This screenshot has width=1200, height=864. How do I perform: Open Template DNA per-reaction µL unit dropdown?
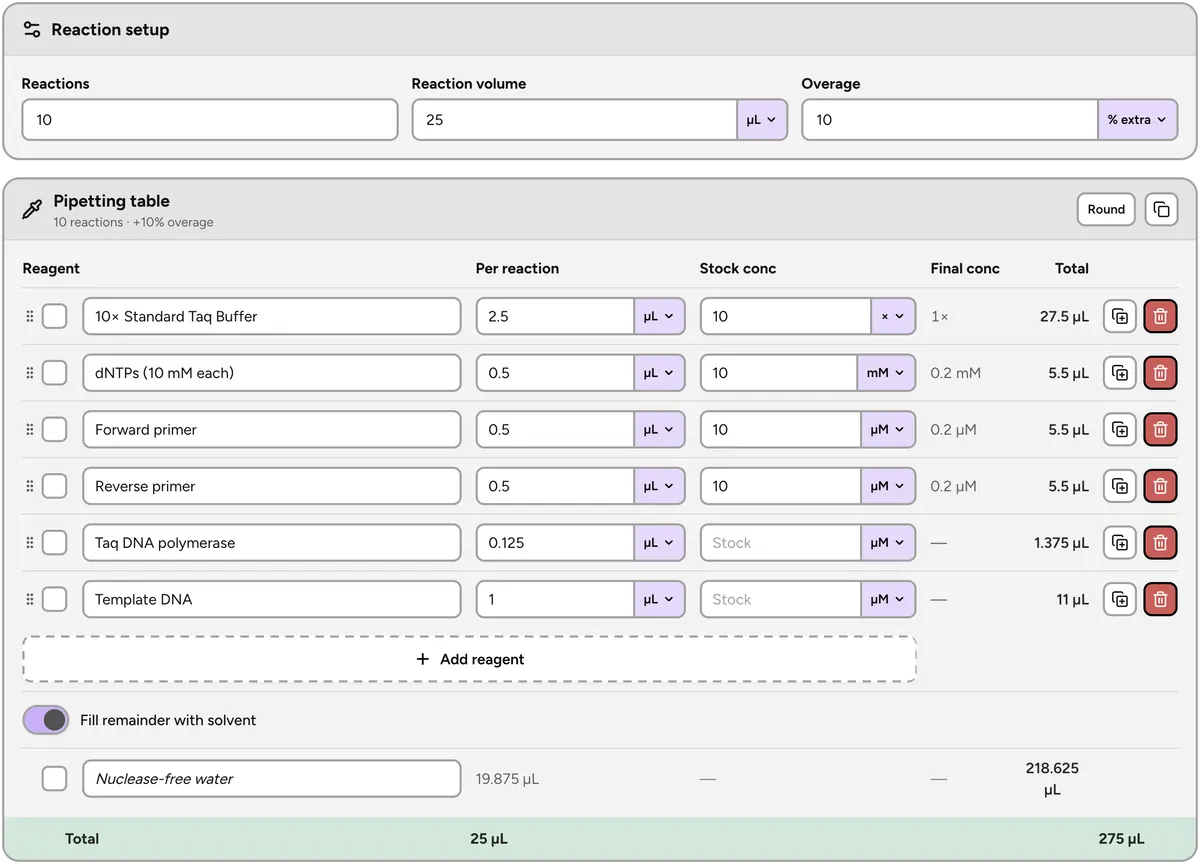[x=659, y=600]
